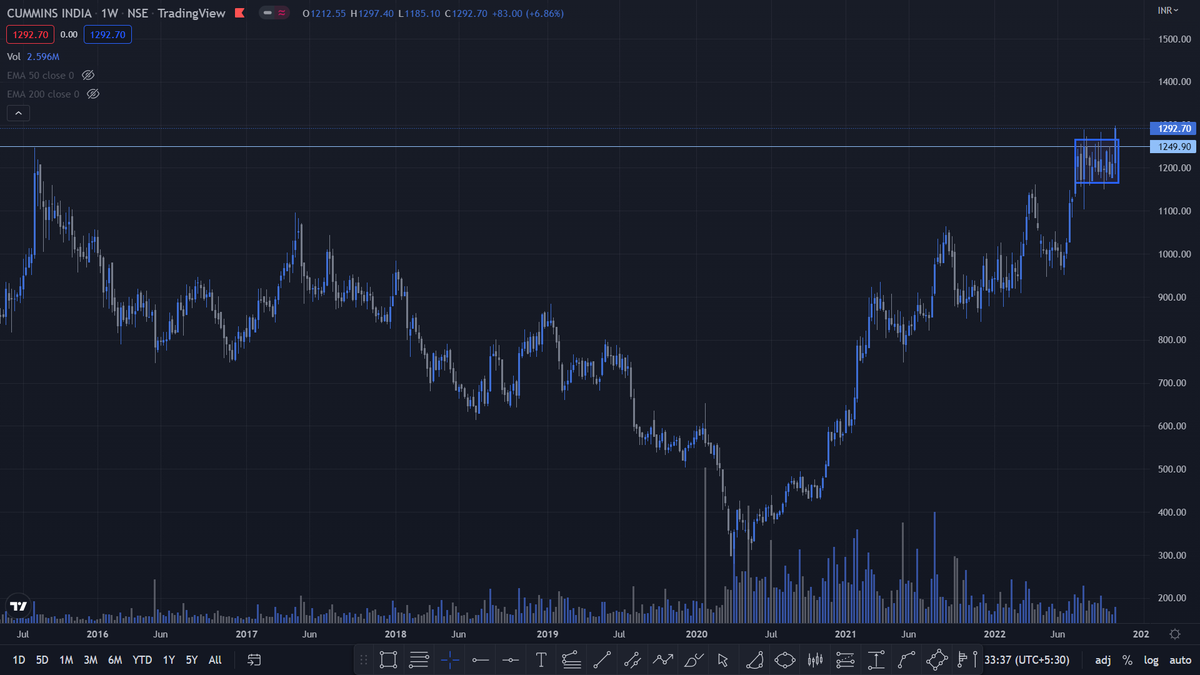Toggle log scale mode
The height and width of the screenshot is (675, 1200).
pyautogui.click(x=1151, y=660)
